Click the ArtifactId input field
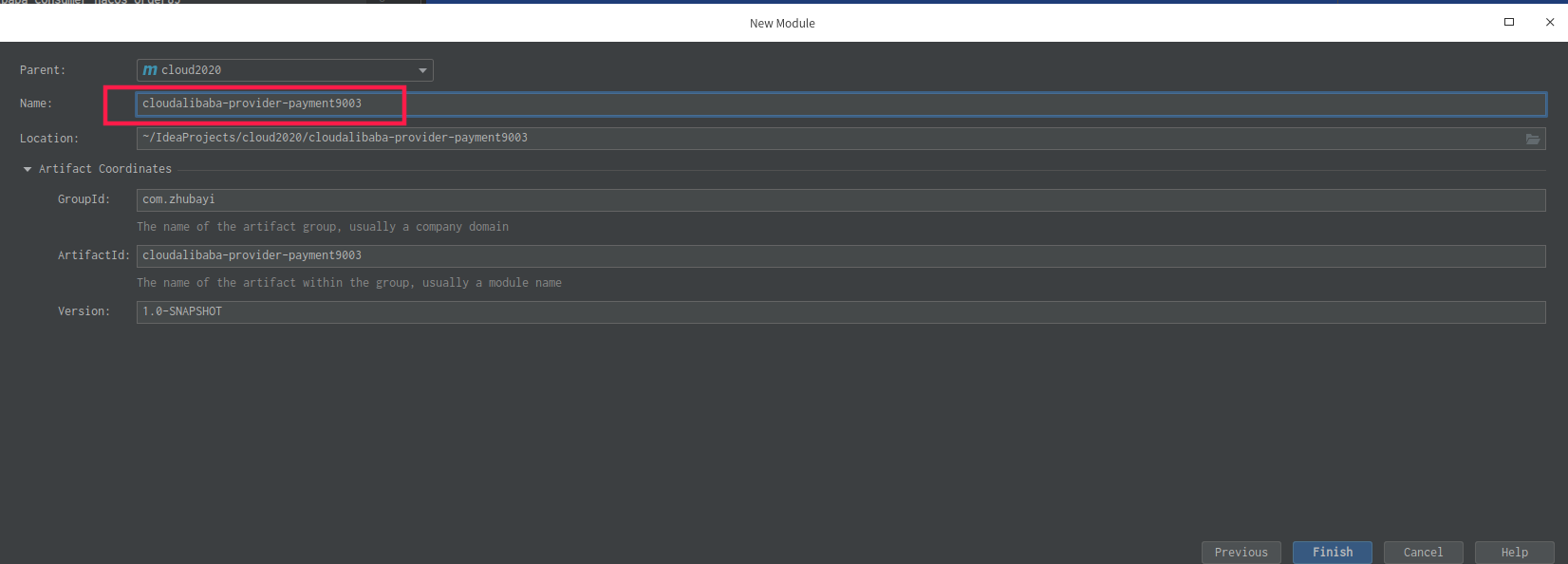The height and width of the screenshot is (564, 1568). [841, 256]
